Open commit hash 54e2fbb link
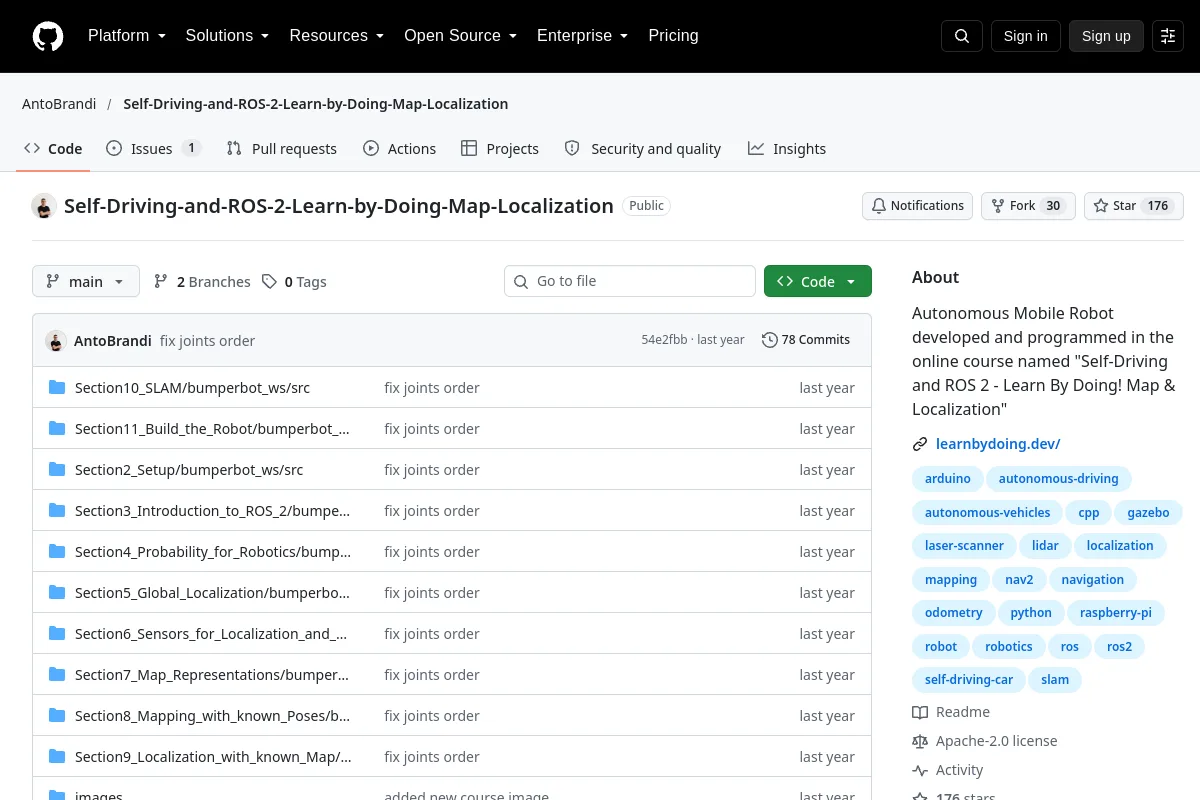The width and height of the screenshot is (1200, 800). tap(664, 340)
